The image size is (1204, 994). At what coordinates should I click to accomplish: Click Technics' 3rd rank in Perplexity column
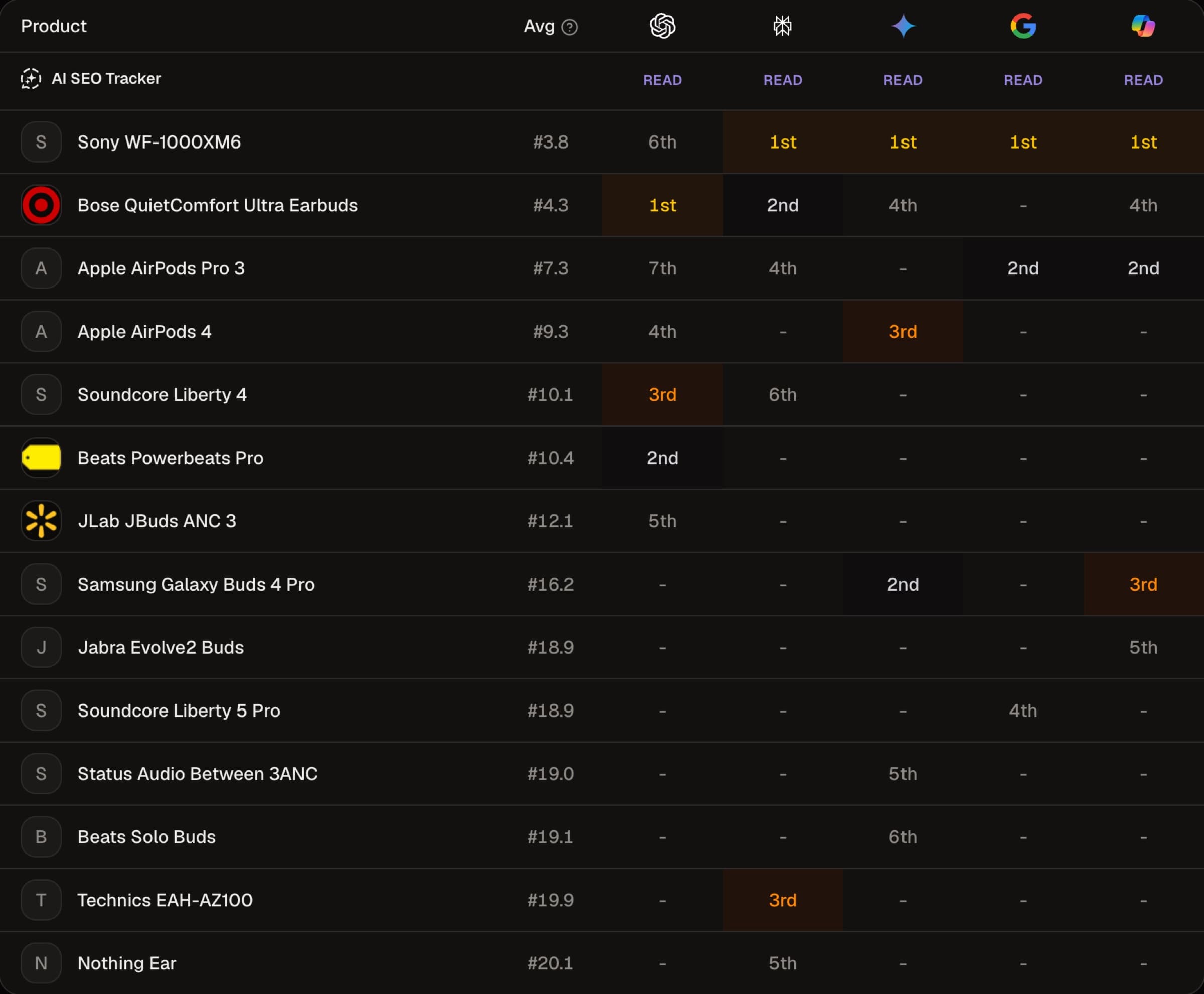point(783,900)
